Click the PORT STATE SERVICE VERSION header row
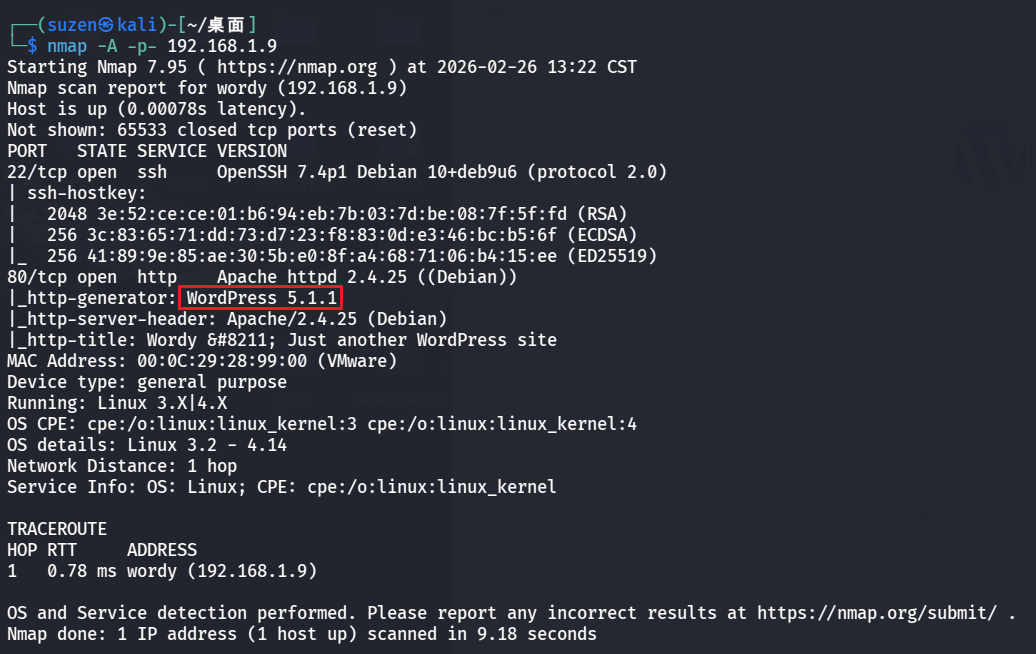 pyautogui.click(x=146, y=151)
